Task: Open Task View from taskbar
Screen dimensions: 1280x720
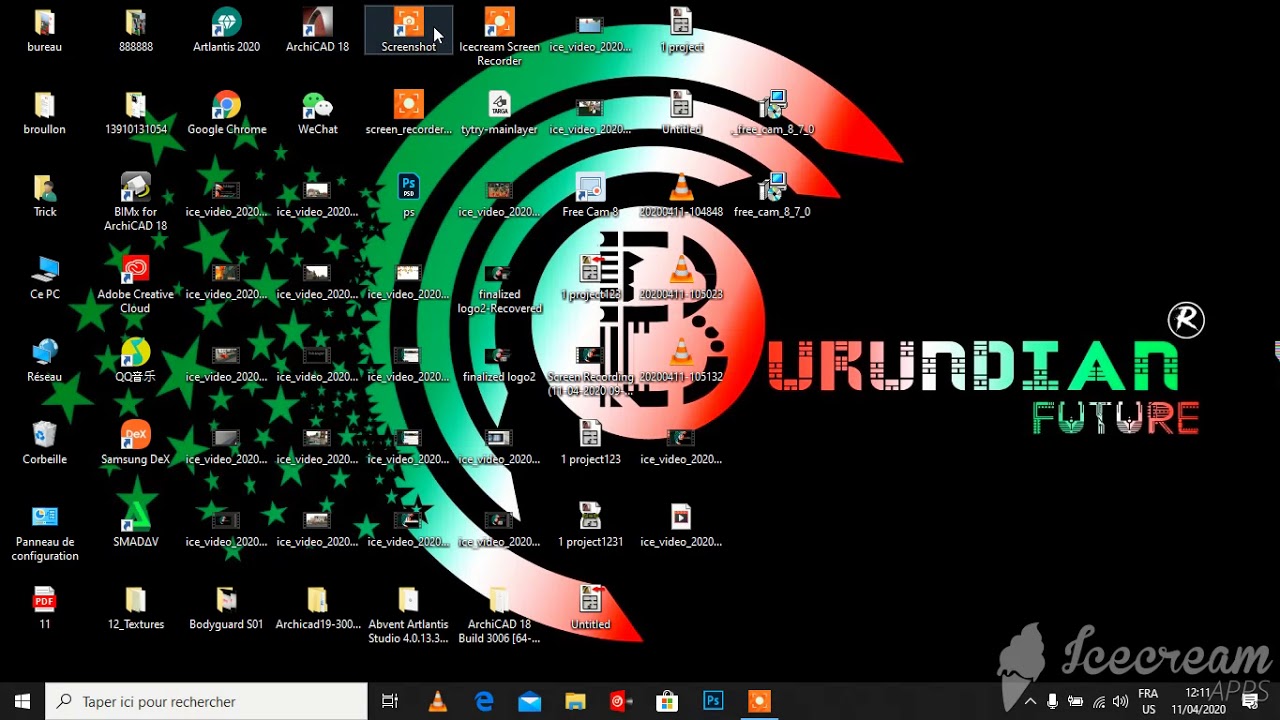Action: click(x=390, y=701)
